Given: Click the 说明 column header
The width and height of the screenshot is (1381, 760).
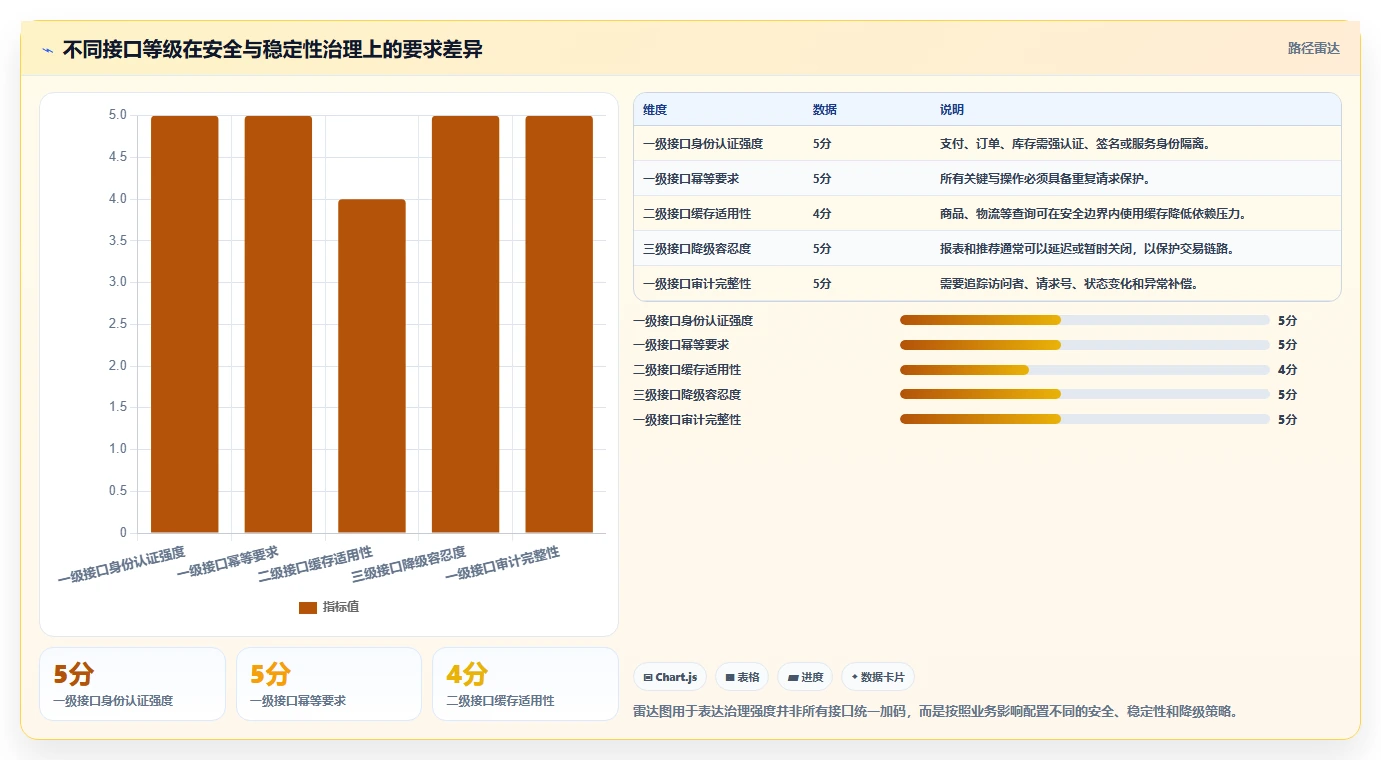Looking at the screenshot, I should (x=952, y=109).
